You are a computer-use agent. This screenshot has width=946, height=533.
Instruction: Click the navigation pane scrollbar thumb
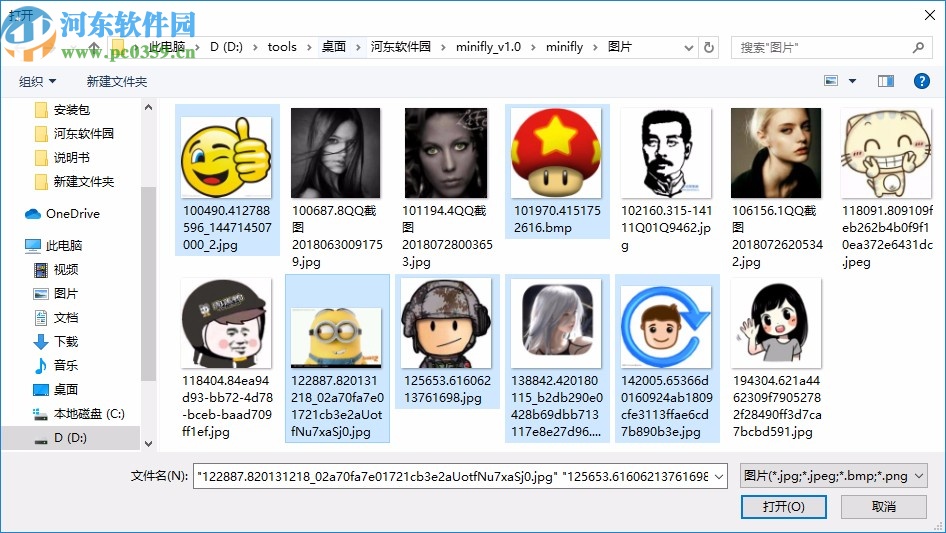tap(148, 284)
